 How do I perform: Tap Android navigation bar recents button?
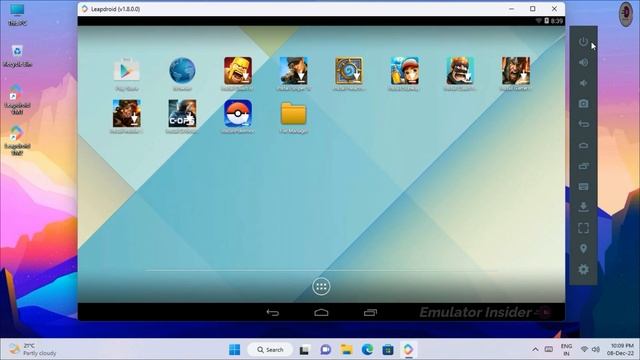[x=370, y=313]
